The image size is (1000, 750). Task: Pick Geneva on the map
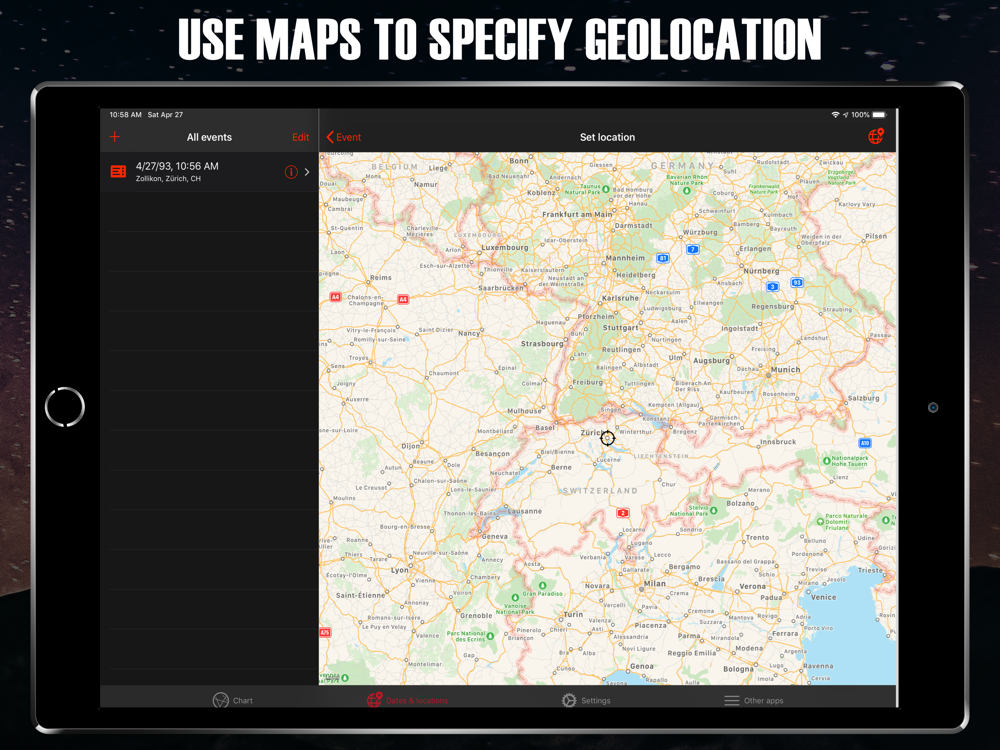pyautogui.click(x=495, y=536)
